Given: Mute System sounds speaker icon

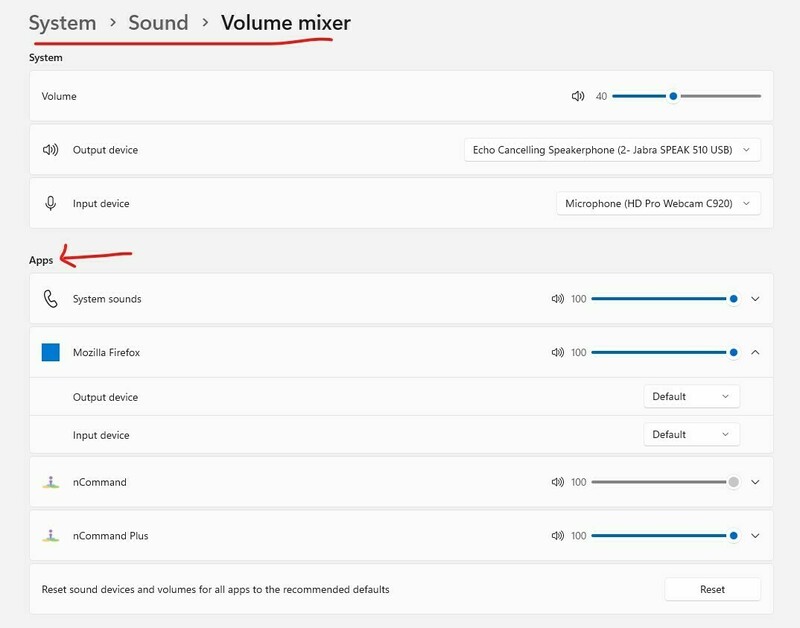Looking at the screenshot, I should click(558, 299).
